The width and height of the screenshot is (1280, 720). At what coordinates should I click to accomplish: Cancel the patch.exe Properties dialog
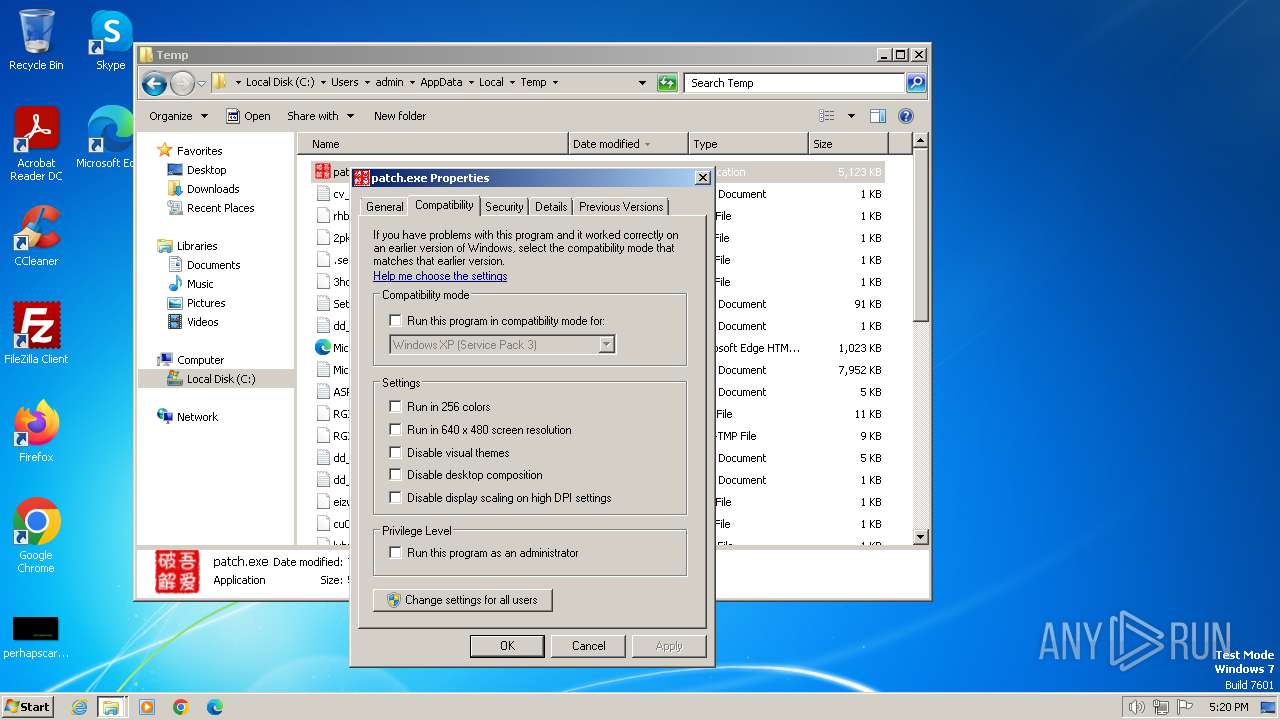point(588,646)
